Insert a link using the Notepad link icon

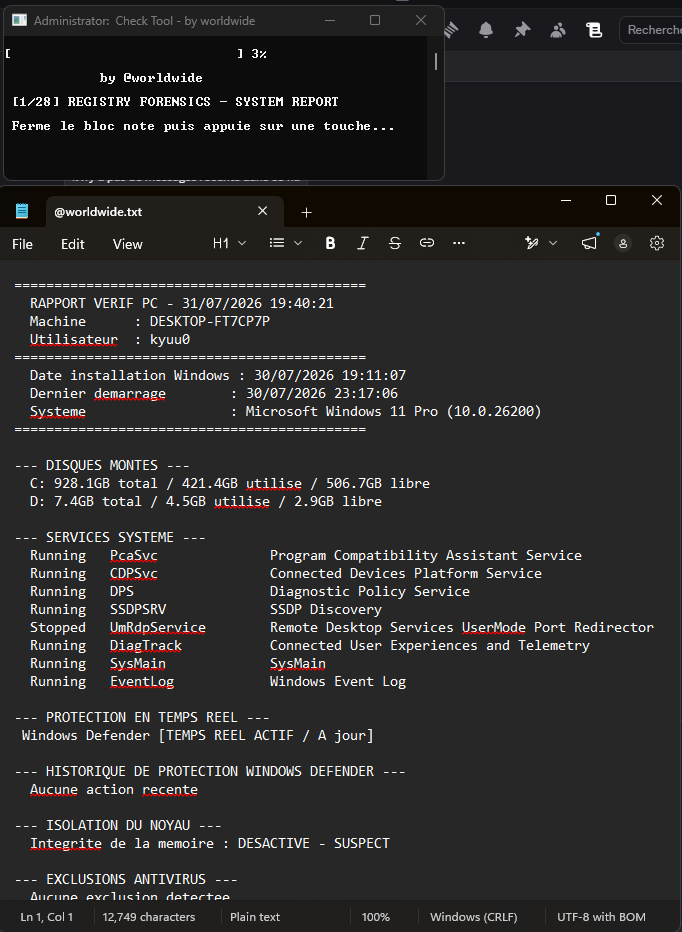pos(427,243)
